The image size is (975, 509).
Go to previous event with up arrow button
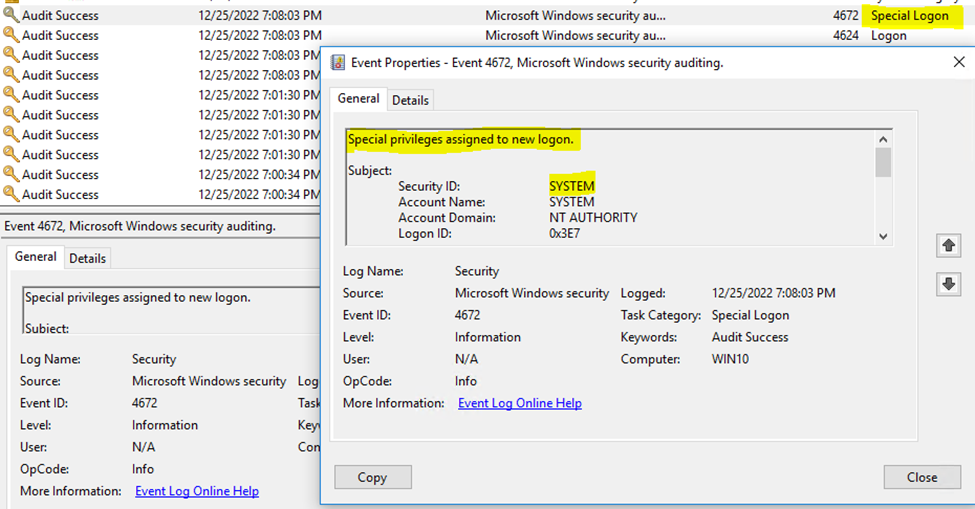(948, 245)
